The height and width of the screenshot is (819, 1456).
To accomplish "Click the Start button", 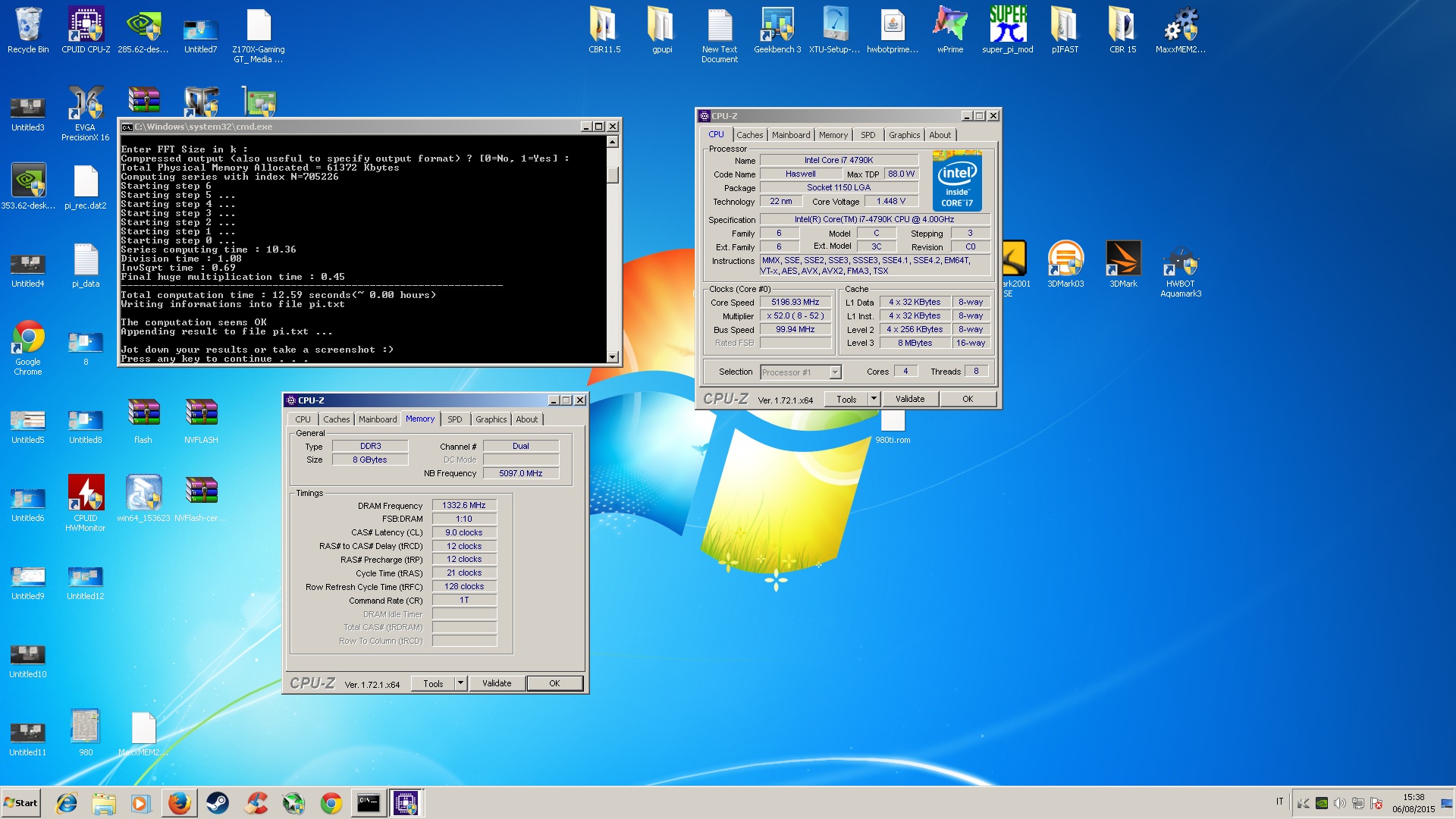I will 21,803.
